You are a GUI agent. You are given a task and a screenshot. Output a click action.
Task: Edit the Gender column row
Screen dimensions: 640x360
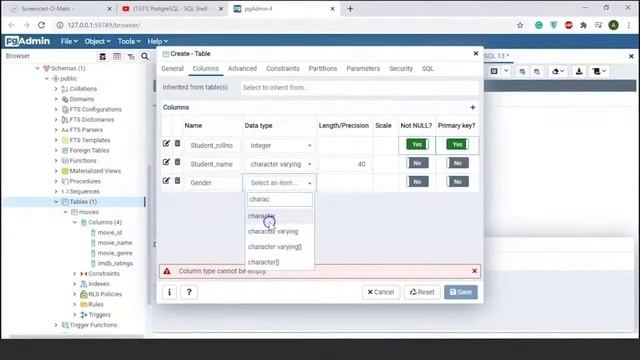(x=166, y=181)
